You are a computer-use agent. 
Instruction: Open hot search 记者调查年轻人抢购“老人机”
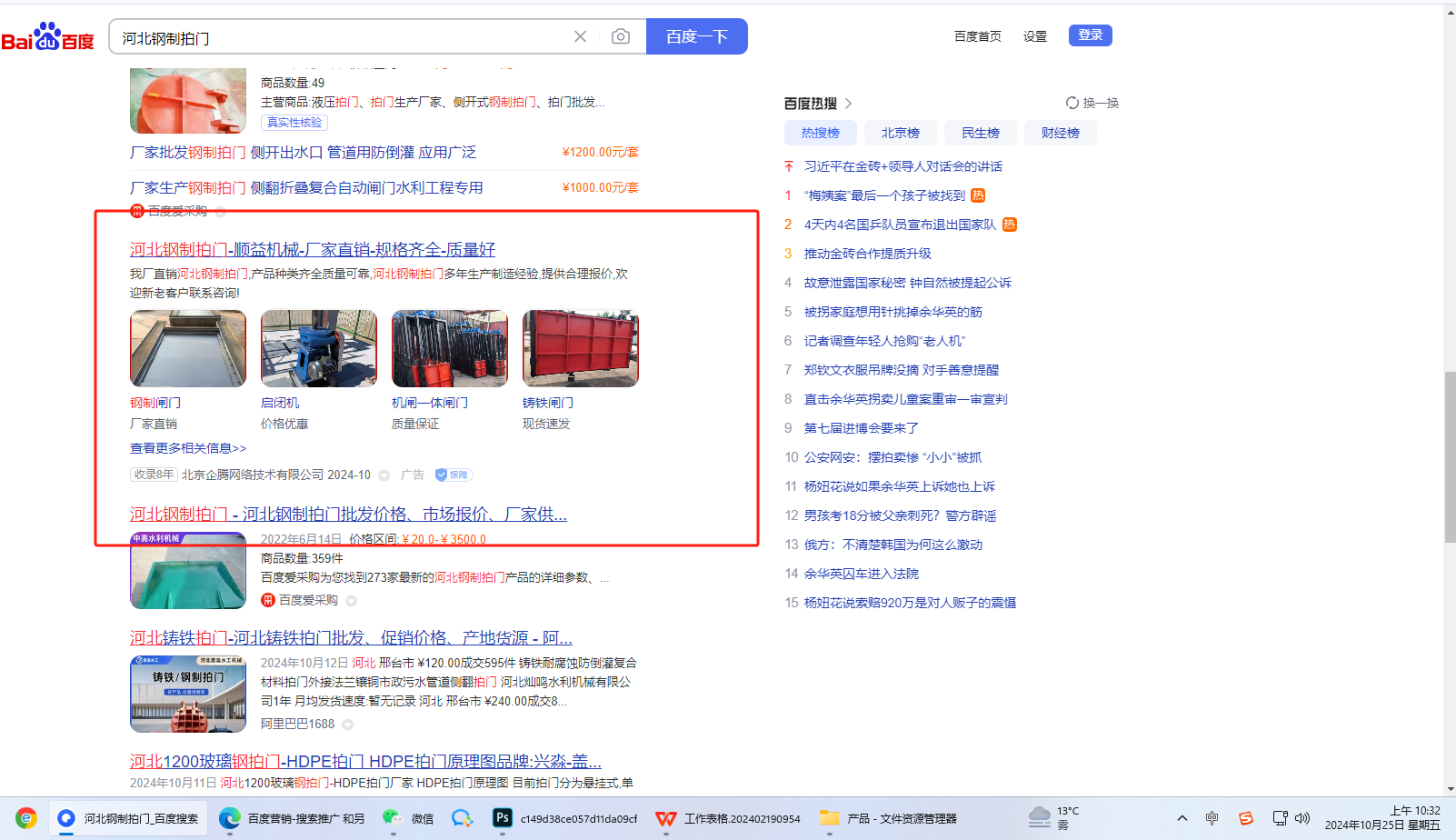[884, 341]
